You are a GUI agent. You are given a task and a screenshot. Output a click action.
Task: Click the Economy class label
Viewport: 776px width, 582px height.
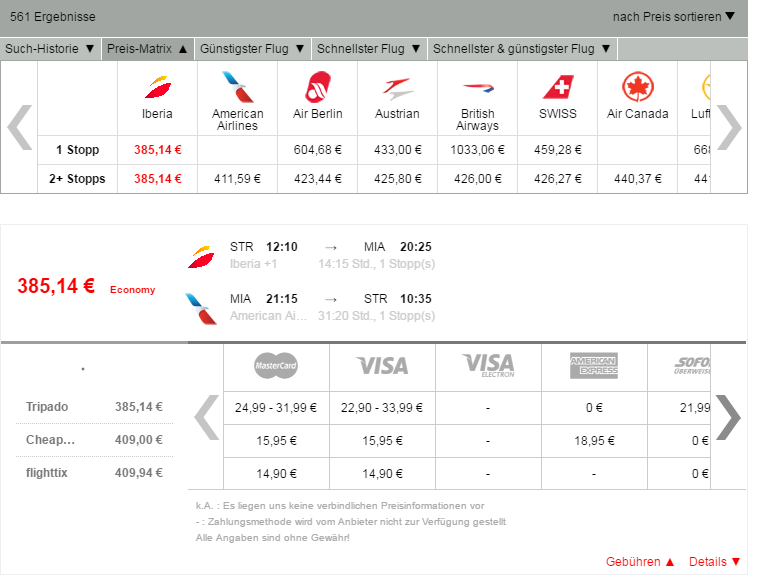coord(133,290)
